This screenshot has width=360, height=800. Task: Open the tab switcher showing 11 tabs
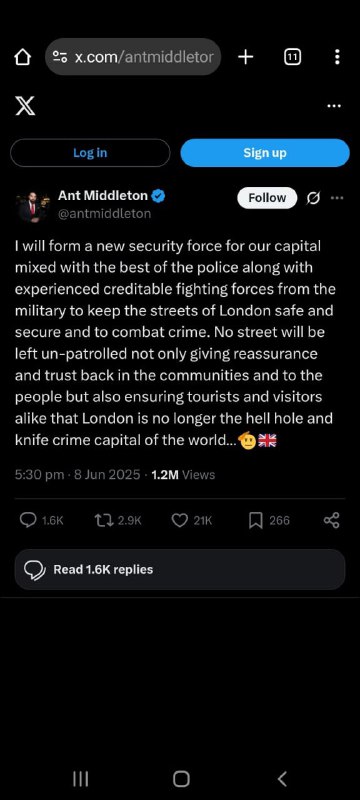pyautogui.click(x=292, y=57)
